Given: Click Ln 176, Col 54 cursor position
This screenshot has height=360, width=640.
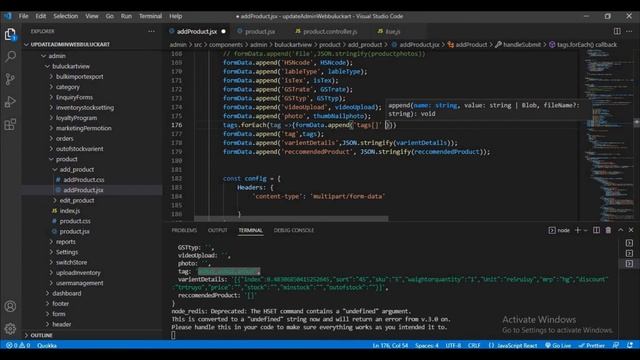Looking at the screenshot, I should click(390, 345).
